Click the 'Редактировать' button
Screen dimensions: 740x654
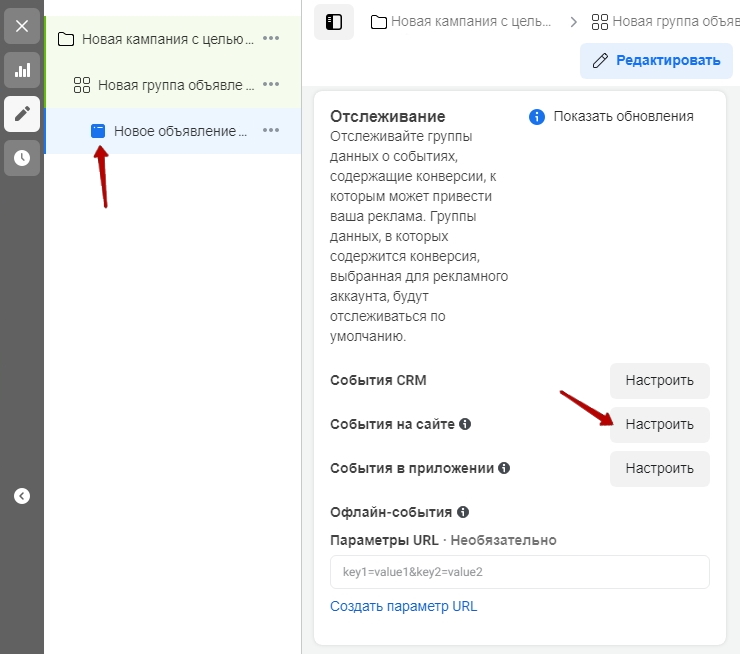point(656,60)
